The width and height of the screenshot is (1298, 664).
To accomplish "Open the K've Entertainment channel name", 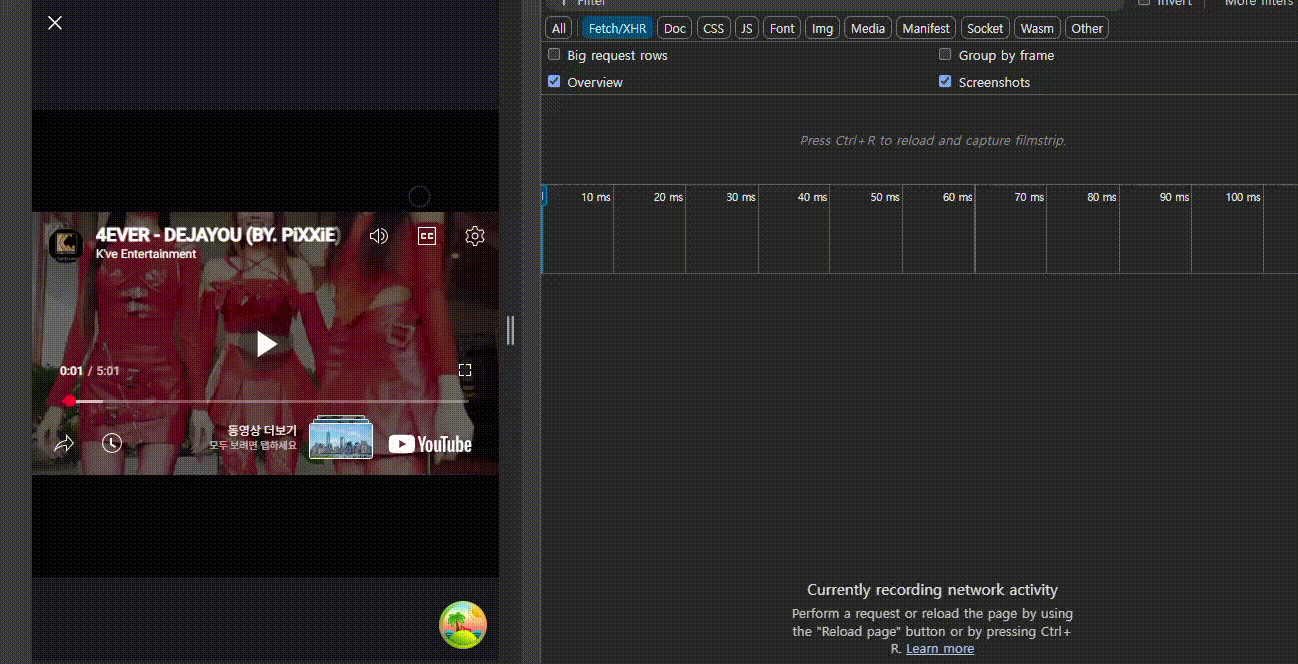I will [146, 254].
